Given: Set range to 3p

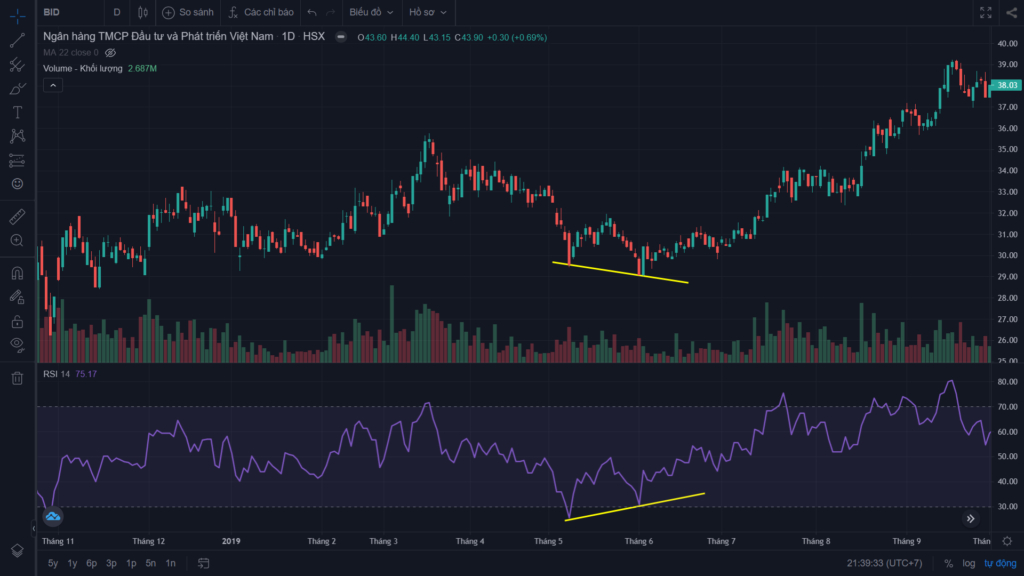Looking at the screenshot, I should [x=112, y=564].
